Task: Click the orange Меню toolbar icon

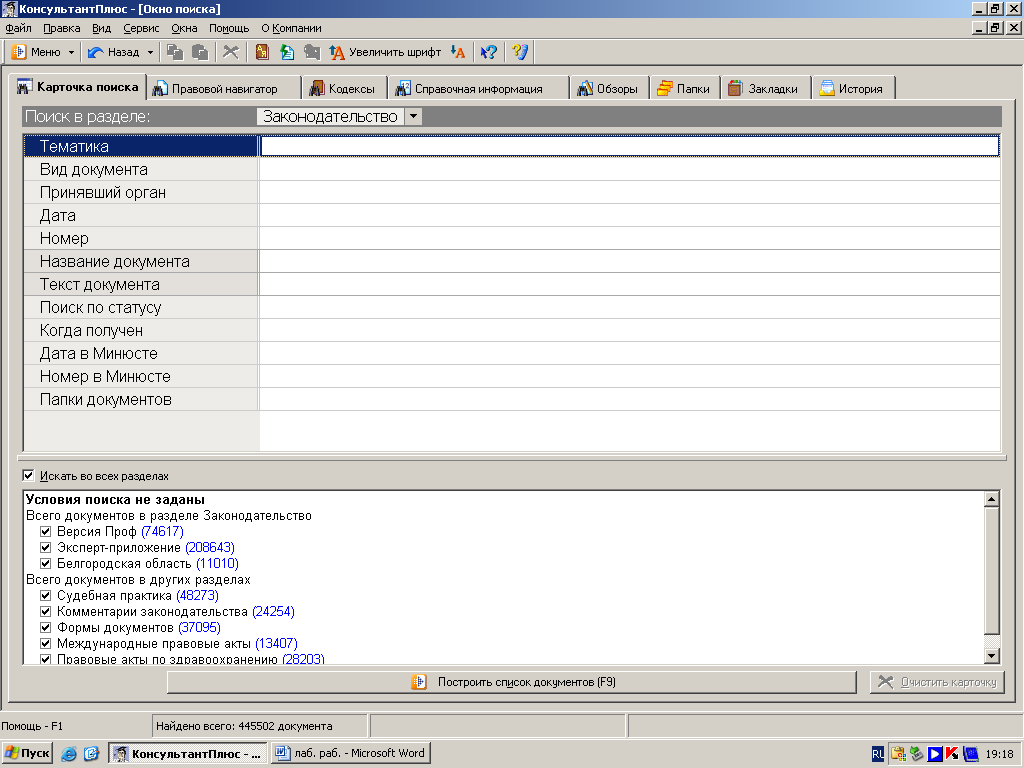Action: click(x=19, y=52)
